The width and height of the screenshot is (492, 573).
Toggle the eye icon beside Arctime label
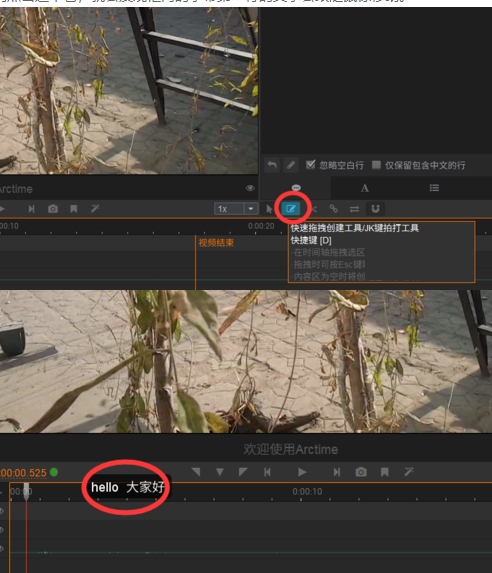point(250,188)
